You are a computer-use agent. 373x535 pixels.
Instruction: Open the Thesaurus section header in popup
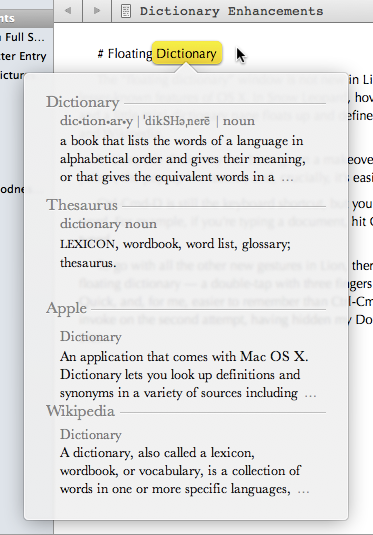82,205
